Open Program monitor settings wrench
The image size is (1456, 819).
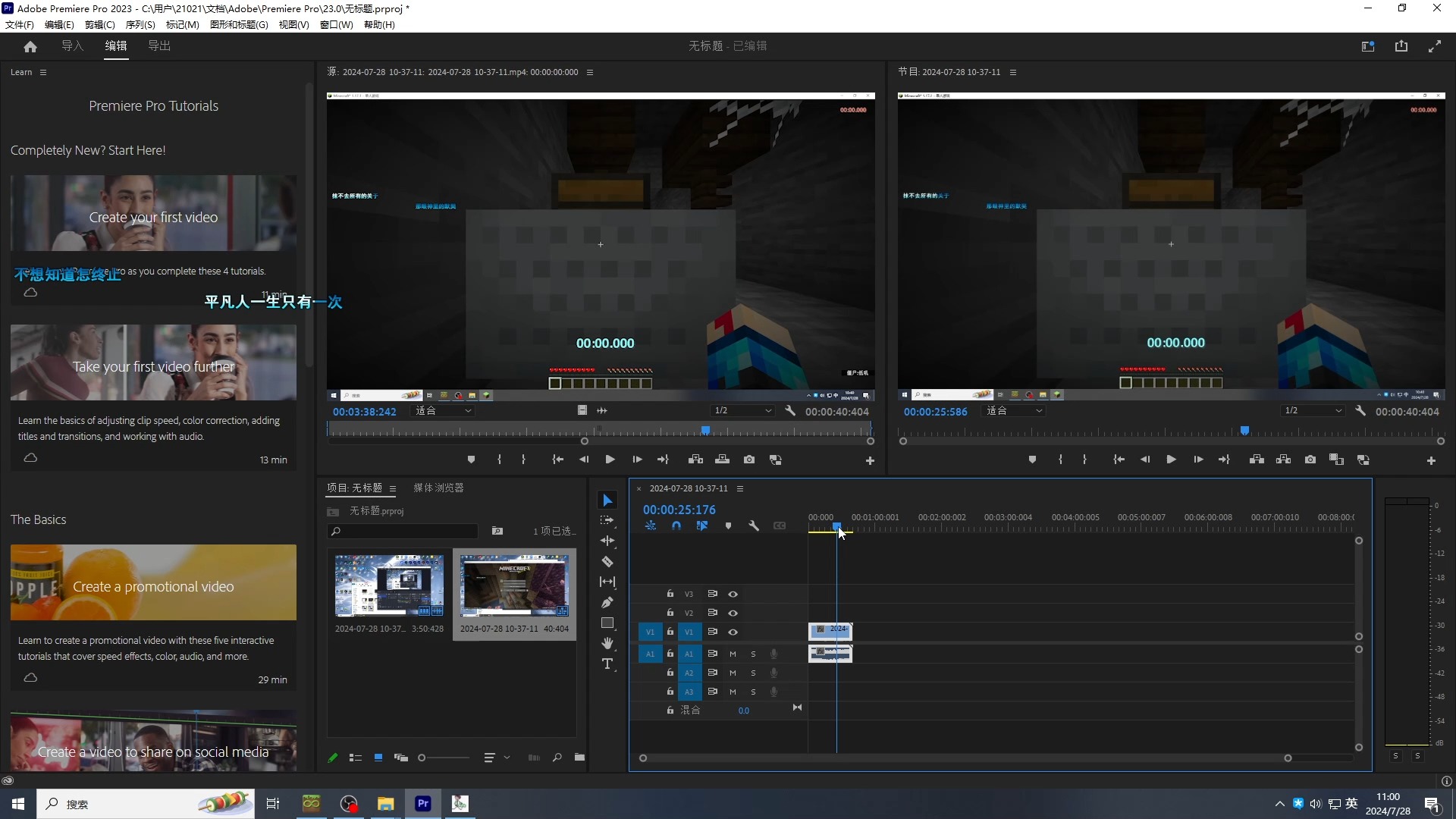[x=1360, y=411]
